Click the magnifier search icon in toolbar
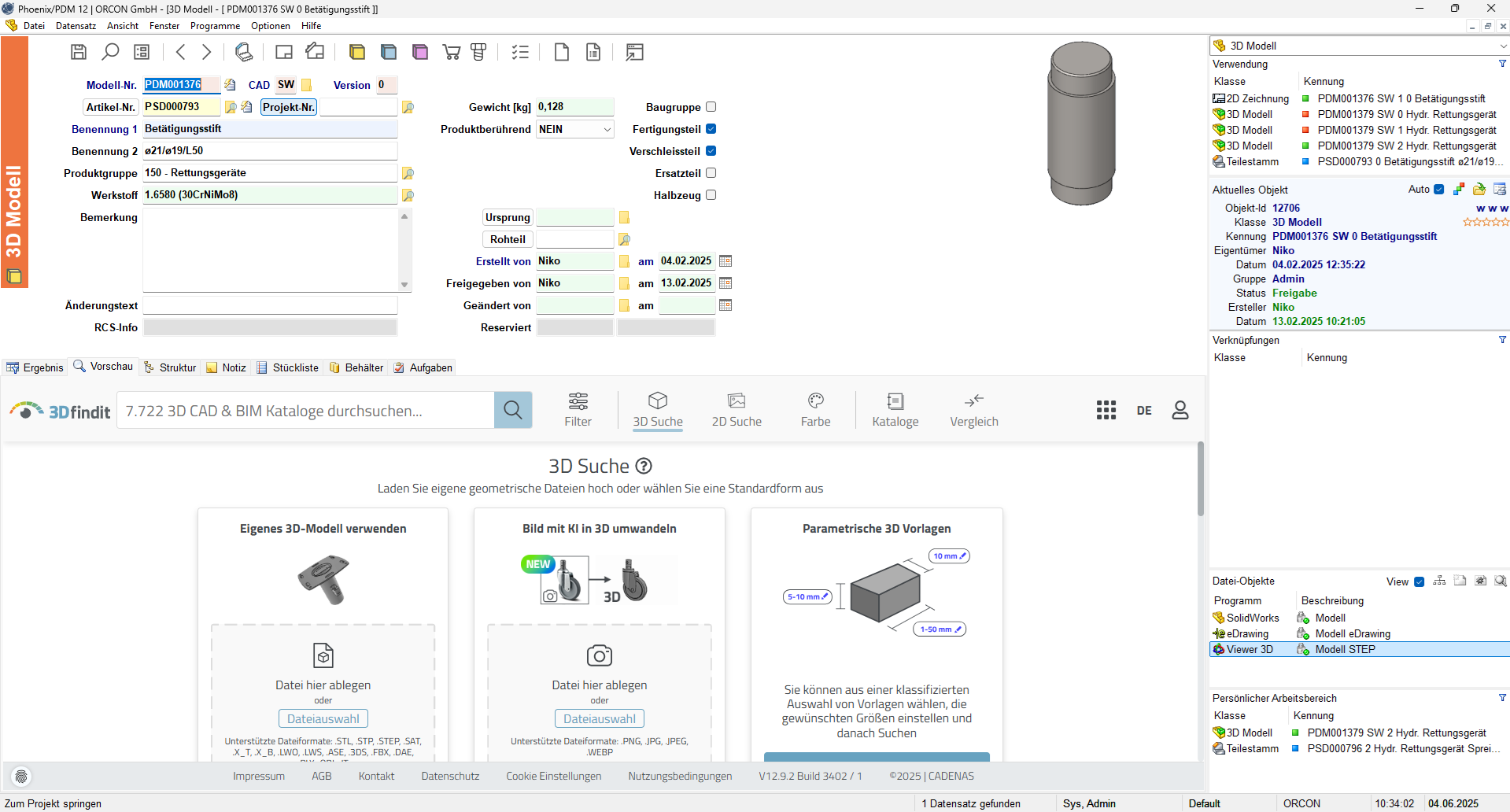1510x812 pixels. tap(110, 52)
